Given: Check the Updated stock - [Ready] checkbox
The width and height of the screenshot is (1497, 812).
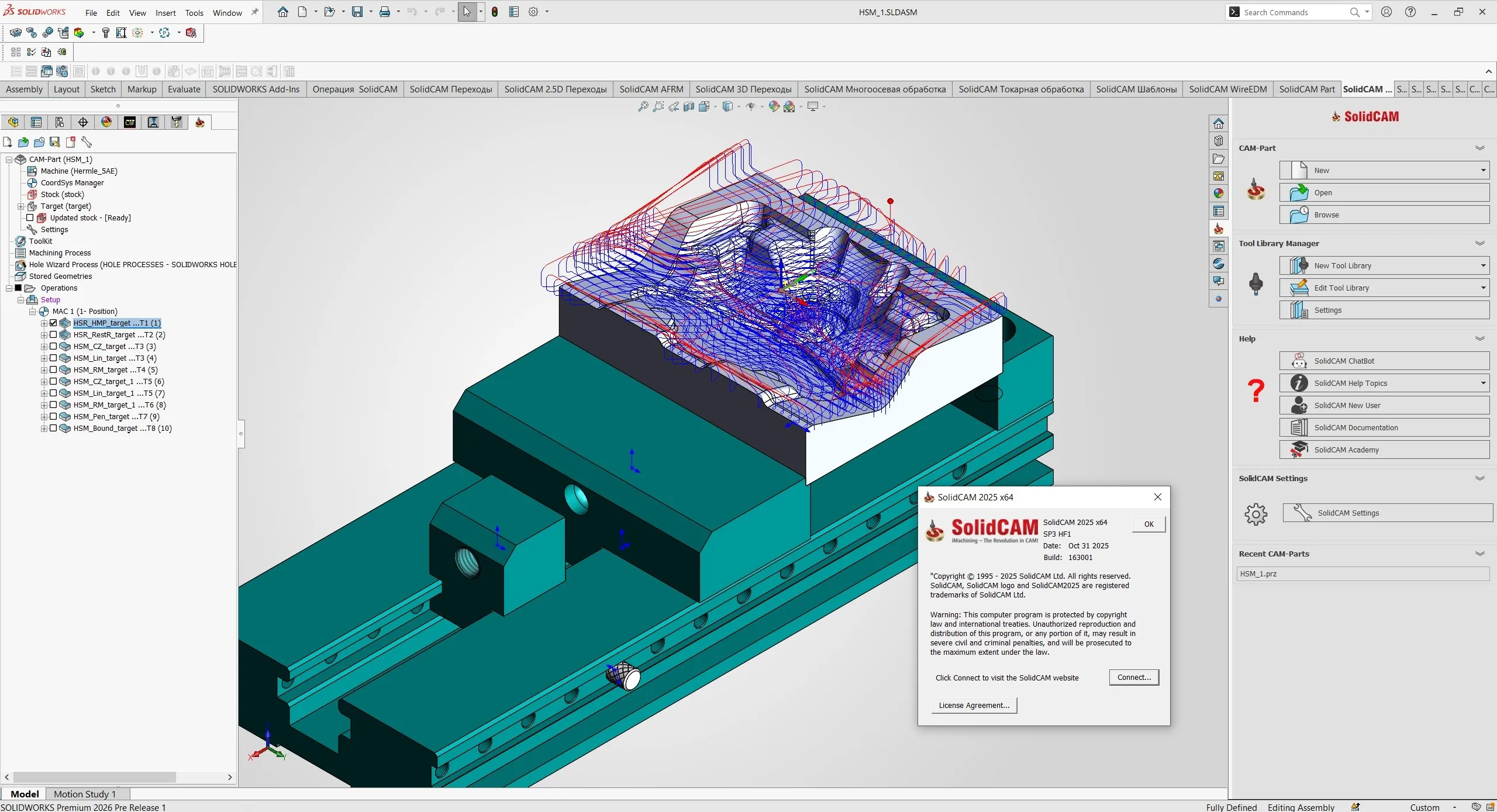Looking at the screenshot, I should (x=31, y=217).
